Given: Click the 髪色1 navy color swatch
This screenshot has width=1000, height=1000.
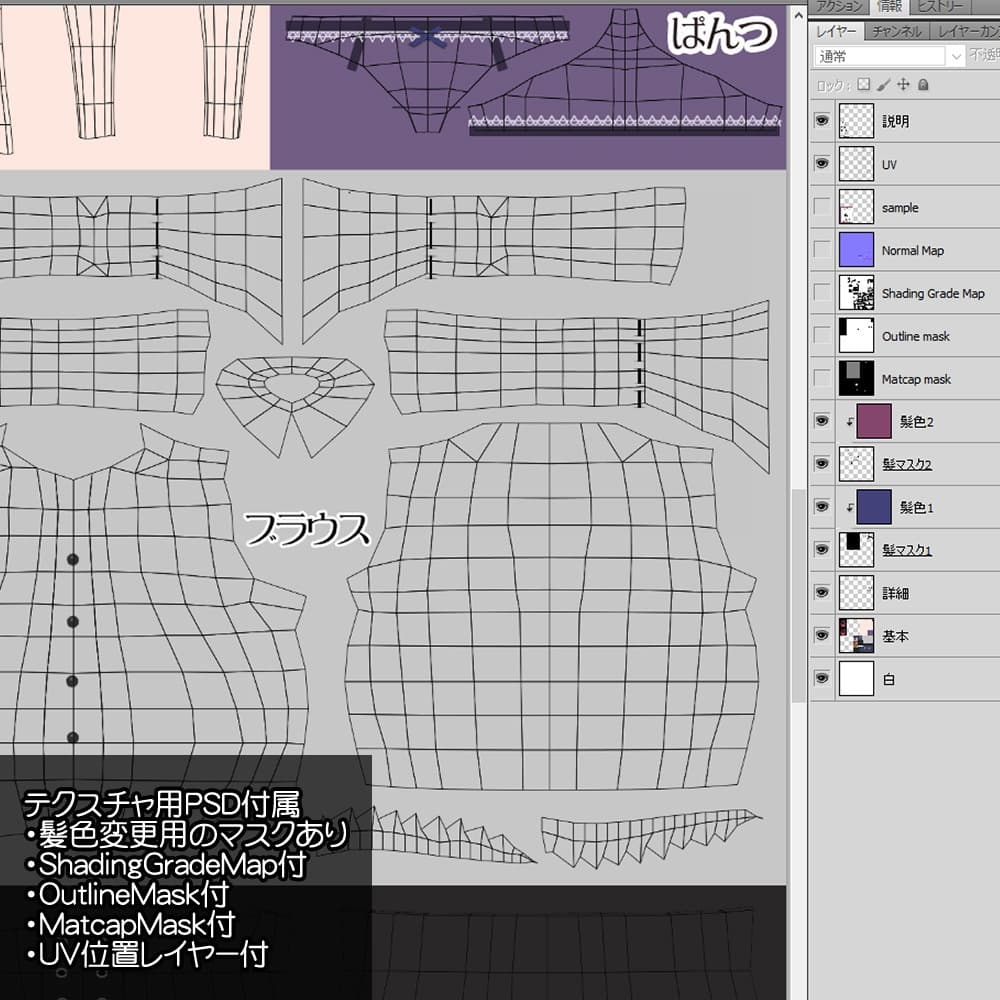Looking at the screenshot, I should pos(874,507).
